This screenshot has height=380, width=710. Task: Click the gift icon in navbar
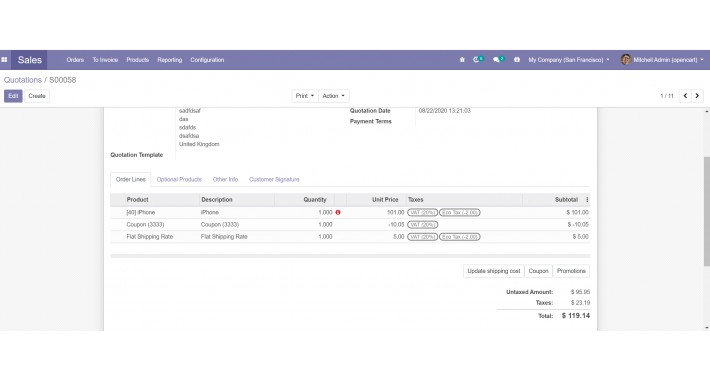tap(517, 60)
